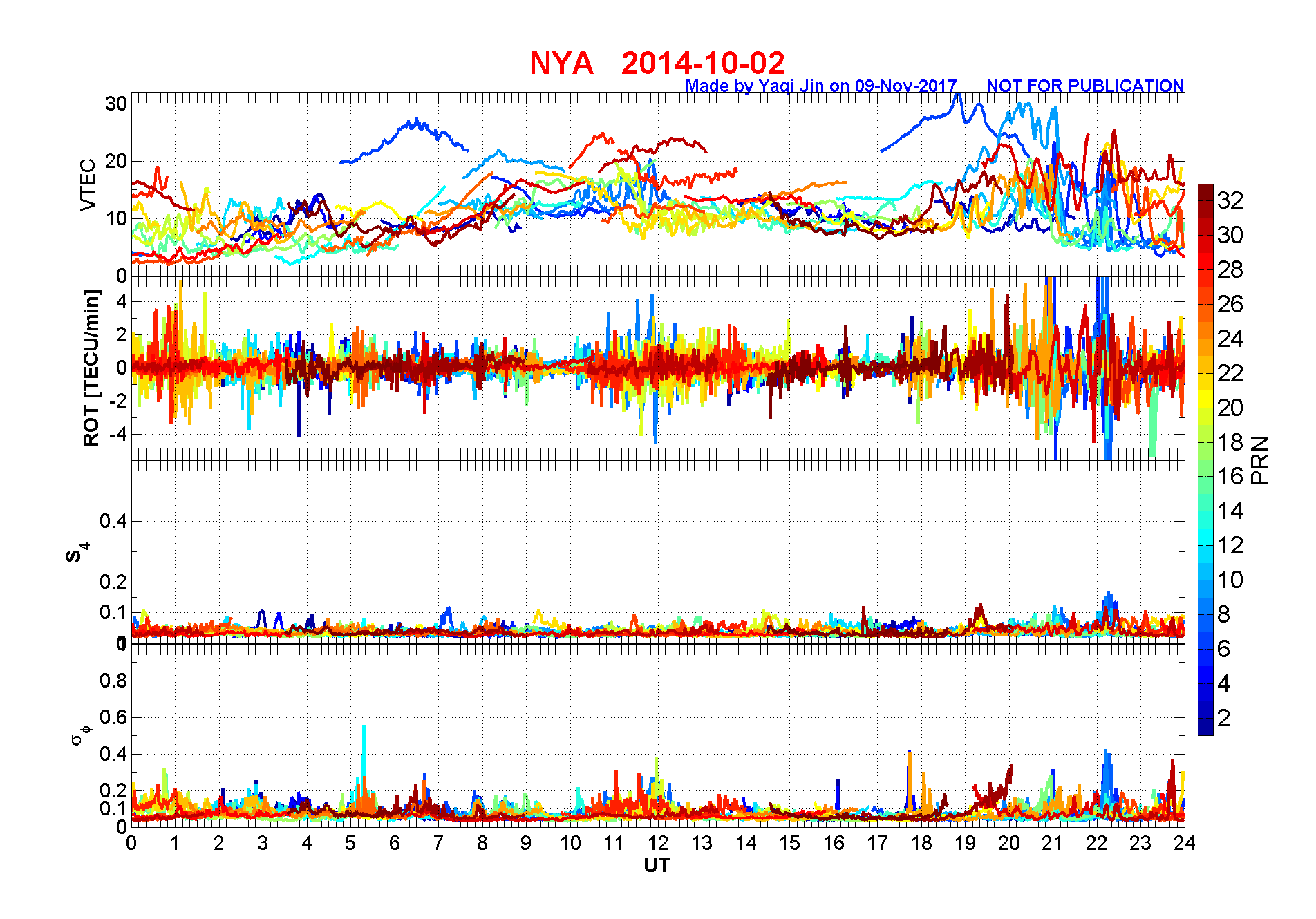This screenshot has height=919, width=1316.
Task: Click VTEC axis tick label '20'
Action: point(116,161)
